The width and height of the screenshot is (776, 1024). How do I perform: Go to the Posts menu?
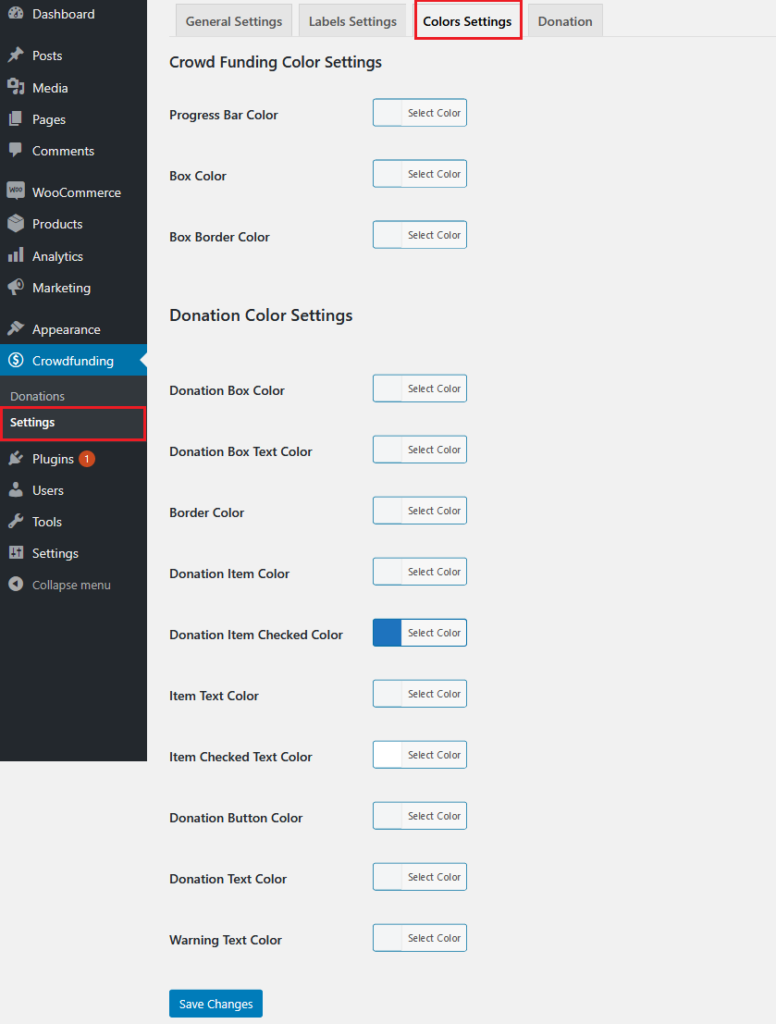click(73, 55)
